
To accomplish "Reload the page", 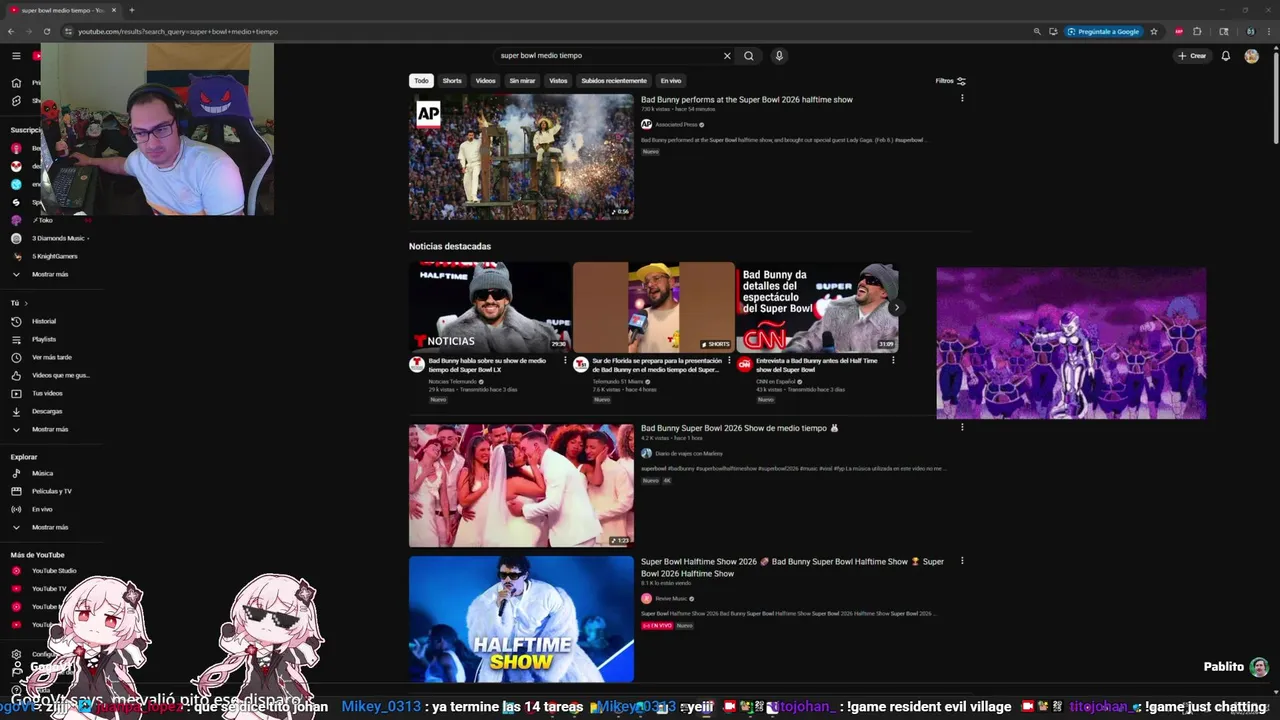I will click(46, 31).
